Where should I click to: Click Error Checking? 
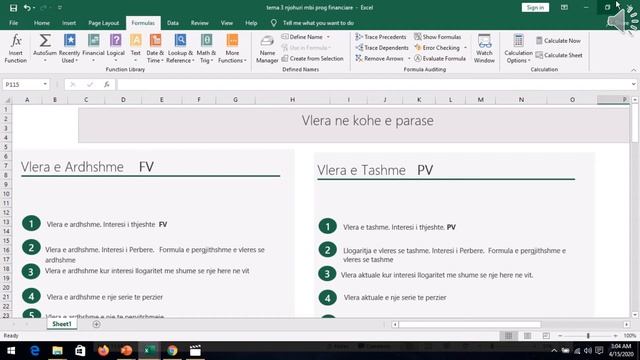coord(437,48)
